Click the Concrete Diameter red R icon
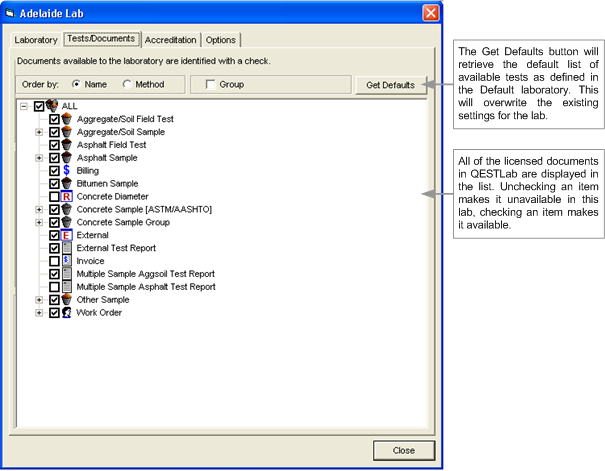 click(x=67, y=197)
